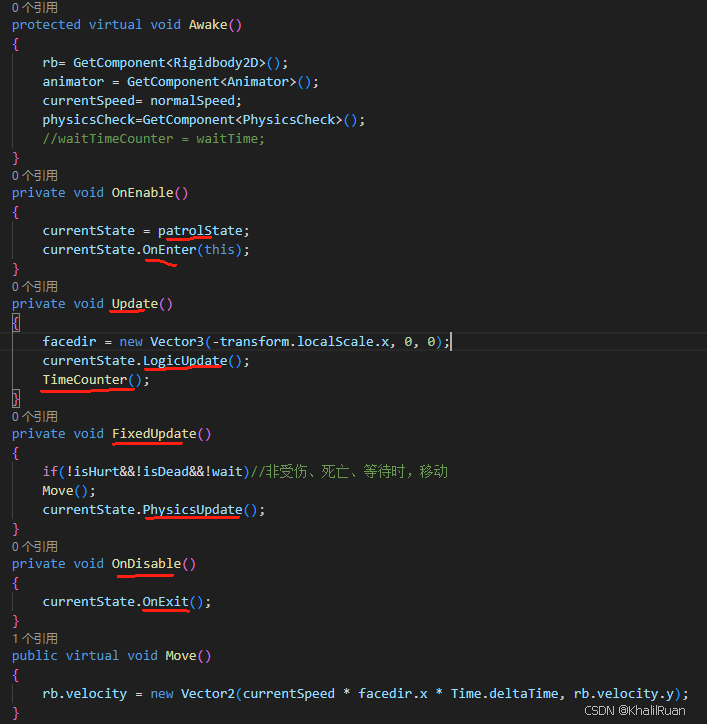Open the '1 个引用' references above Move

click(x=35, y=639)
